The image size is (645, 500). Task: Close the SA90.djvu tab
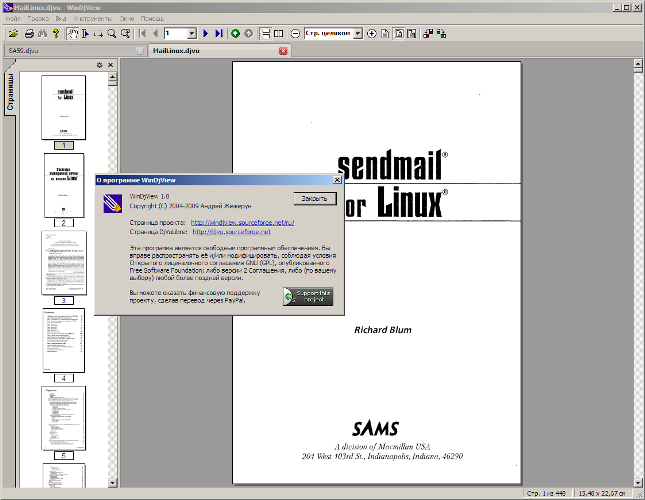coord(140,51)
